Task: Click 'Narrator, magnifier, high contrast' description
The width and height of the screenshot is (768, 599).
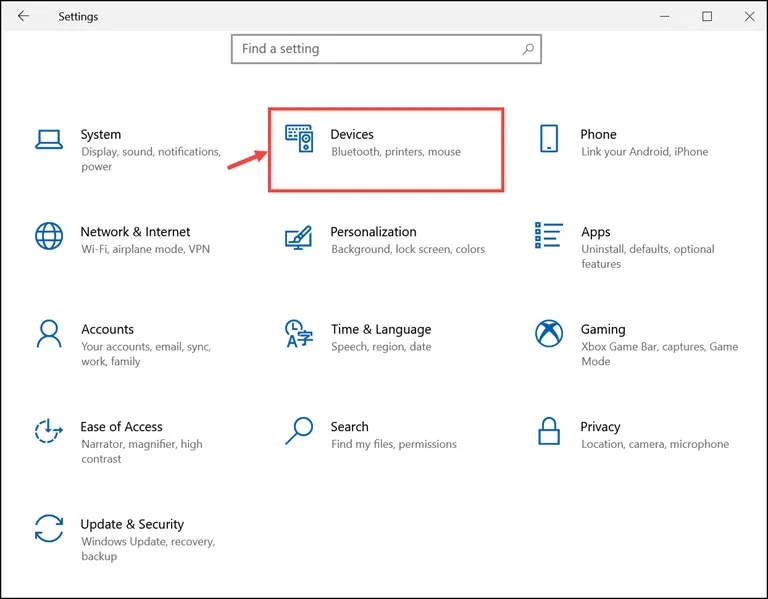Action: (142, 452)
